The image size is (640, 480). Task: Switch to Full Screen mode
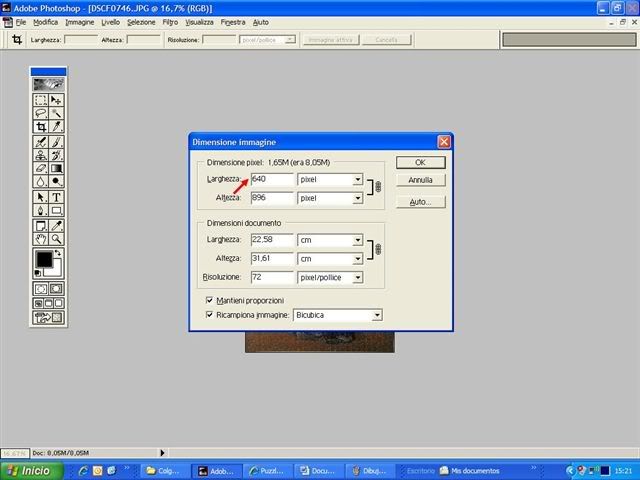tap(58, 303)
